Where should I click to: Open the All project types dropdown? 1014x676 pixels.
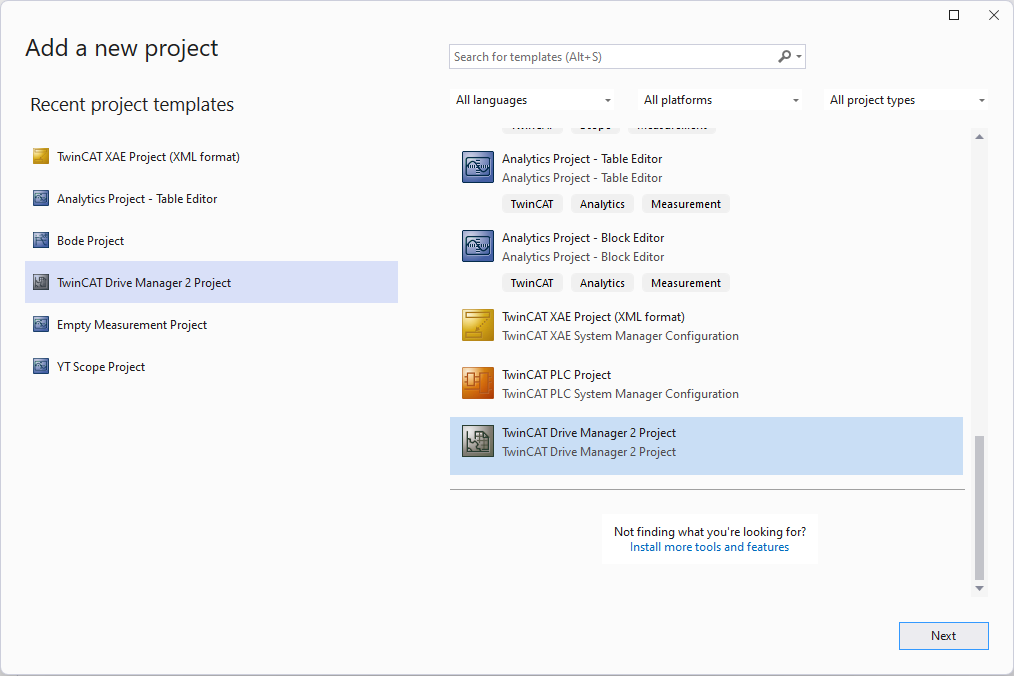coord(906,100)
